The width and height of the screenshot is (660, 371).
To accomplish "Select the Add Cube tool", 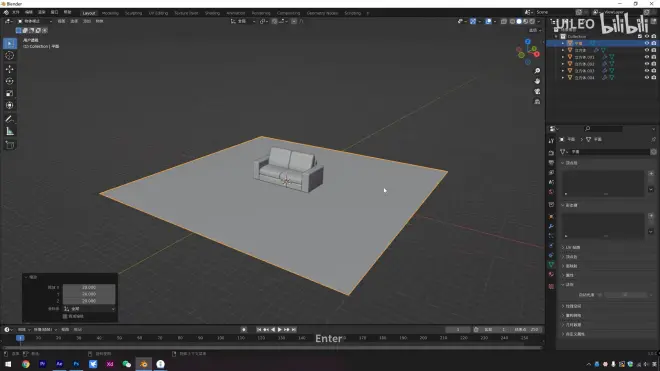I will [x=10, y=145].
